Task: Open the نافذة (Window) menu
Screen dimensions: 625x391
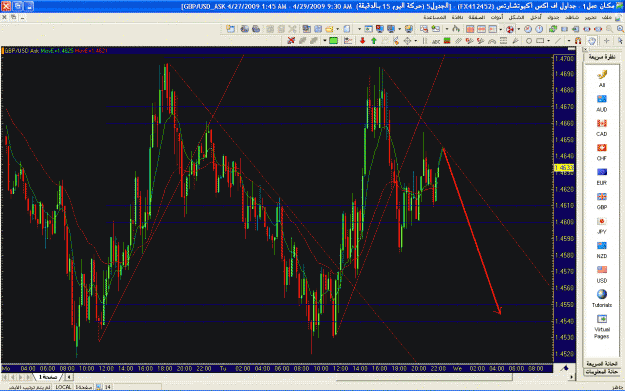Action: point(457,18)
